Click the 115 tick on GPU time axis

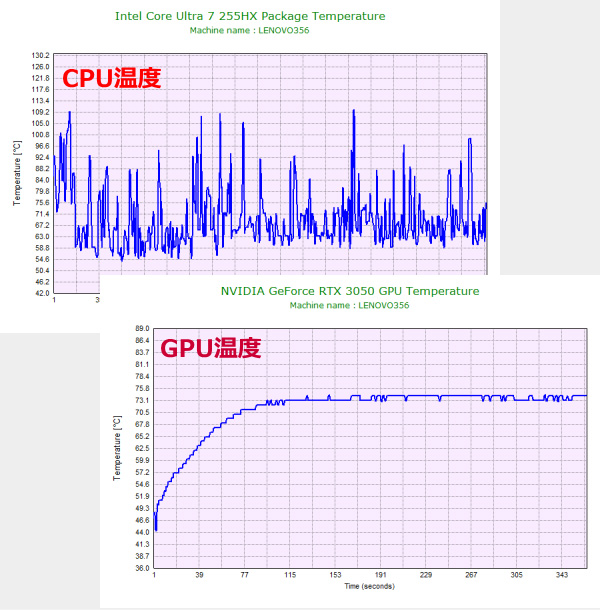290,576
